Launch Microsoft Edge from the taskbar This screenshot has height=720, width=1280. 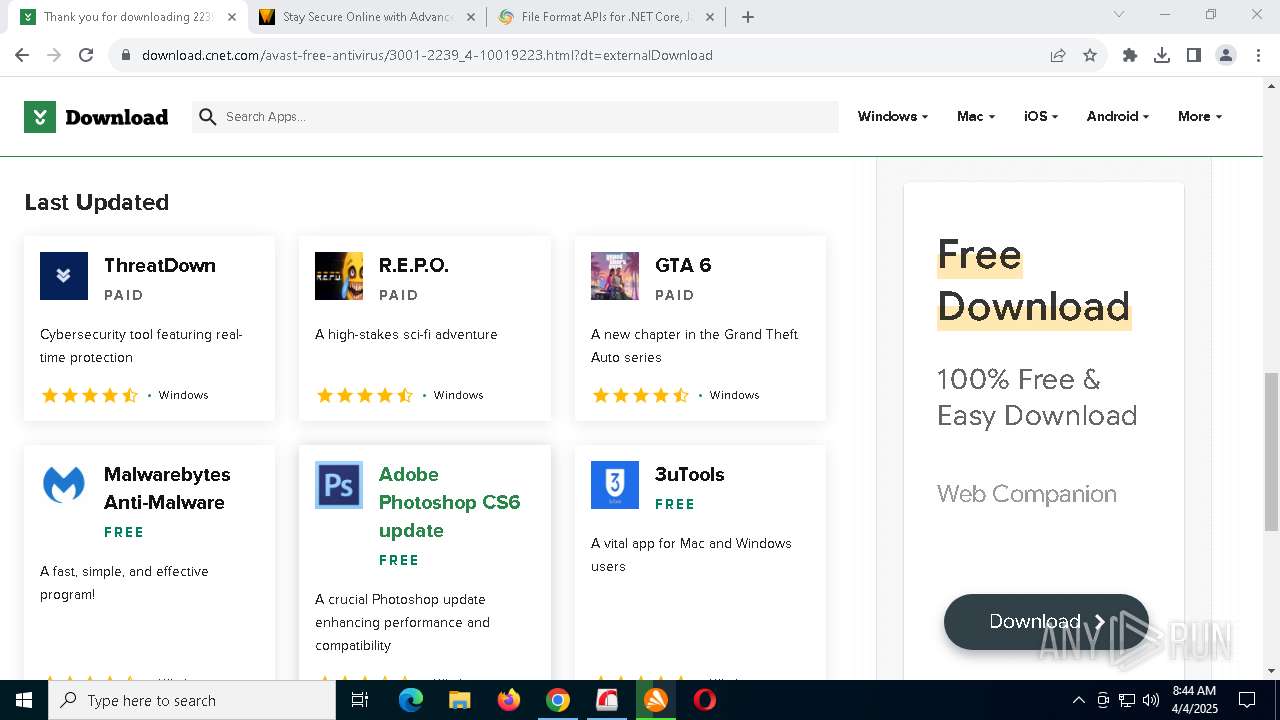(411, 700)
